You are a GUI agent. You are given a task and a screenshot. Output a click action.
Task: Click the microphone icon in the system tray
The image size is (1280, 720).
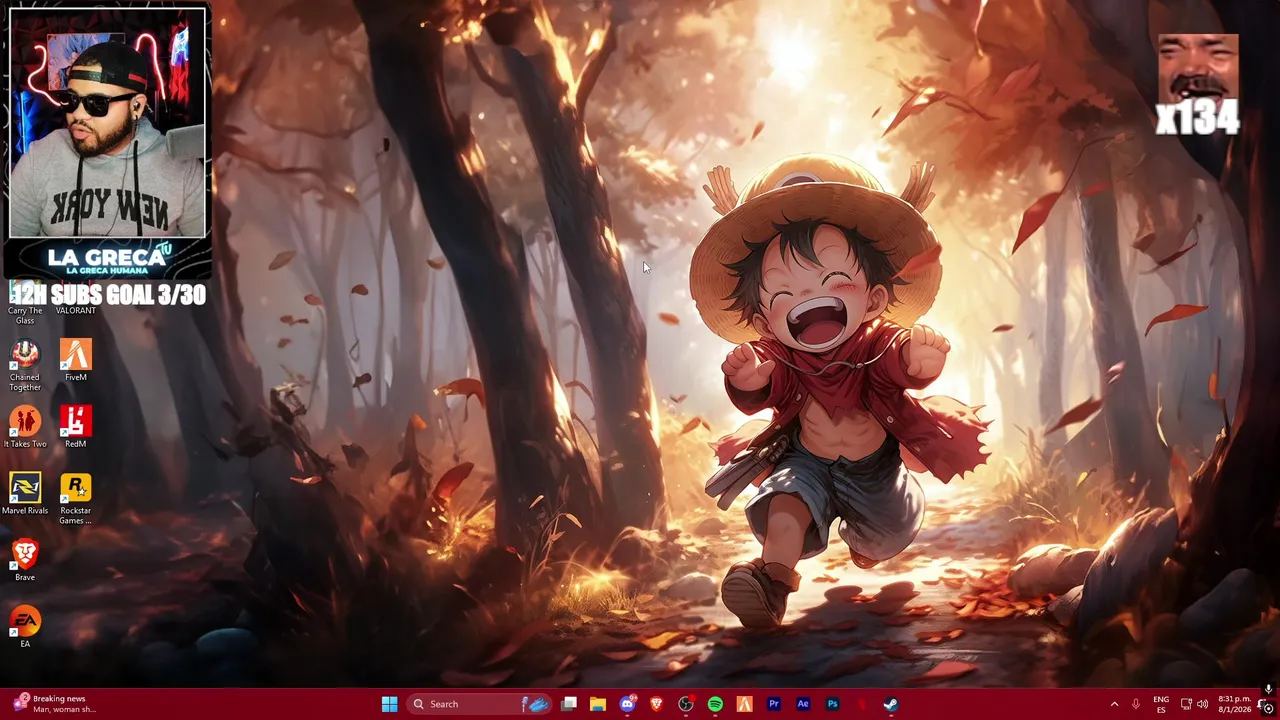click(x=1136, y=704)
